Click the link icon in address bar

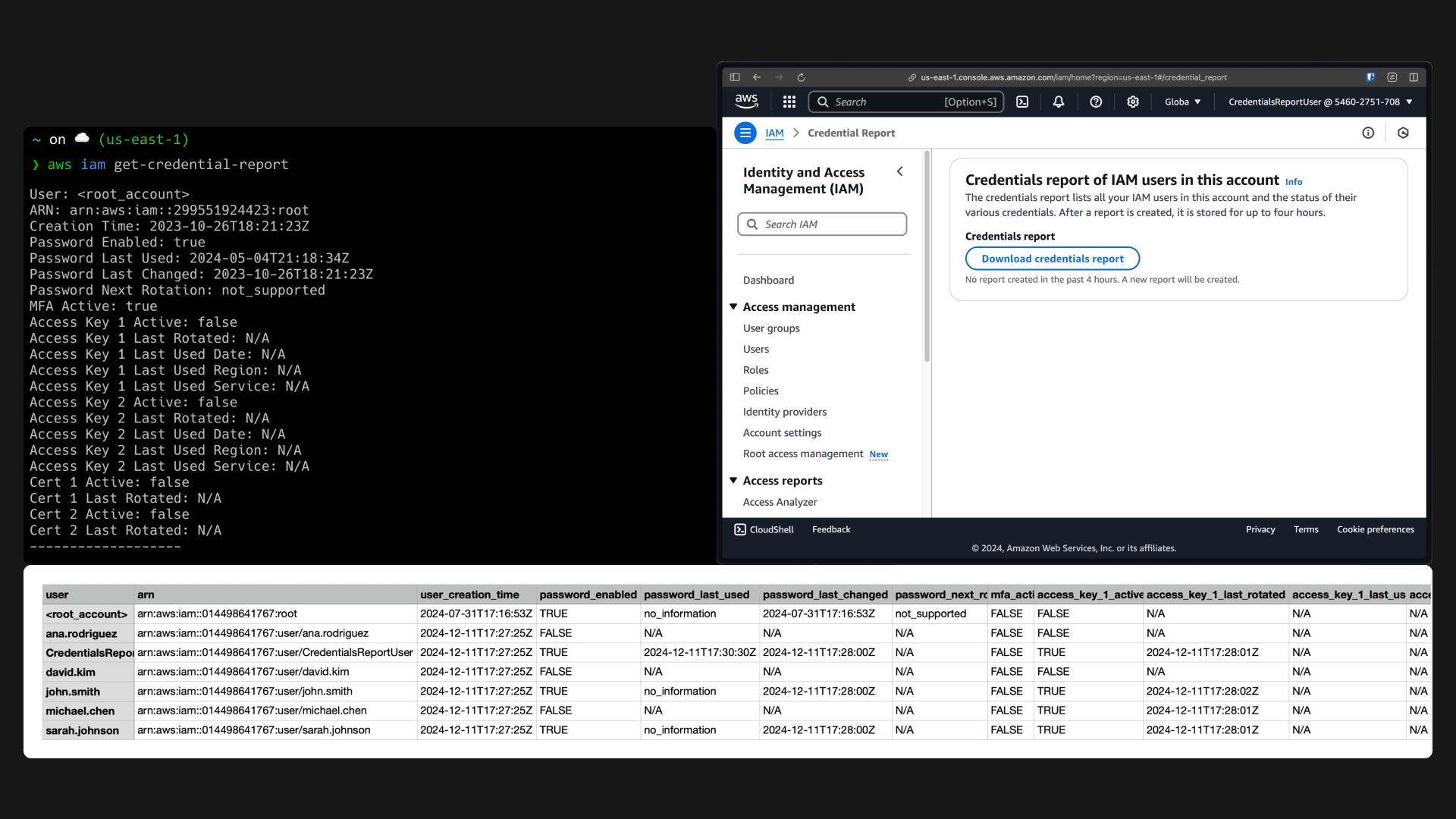[x=912, y=77]
